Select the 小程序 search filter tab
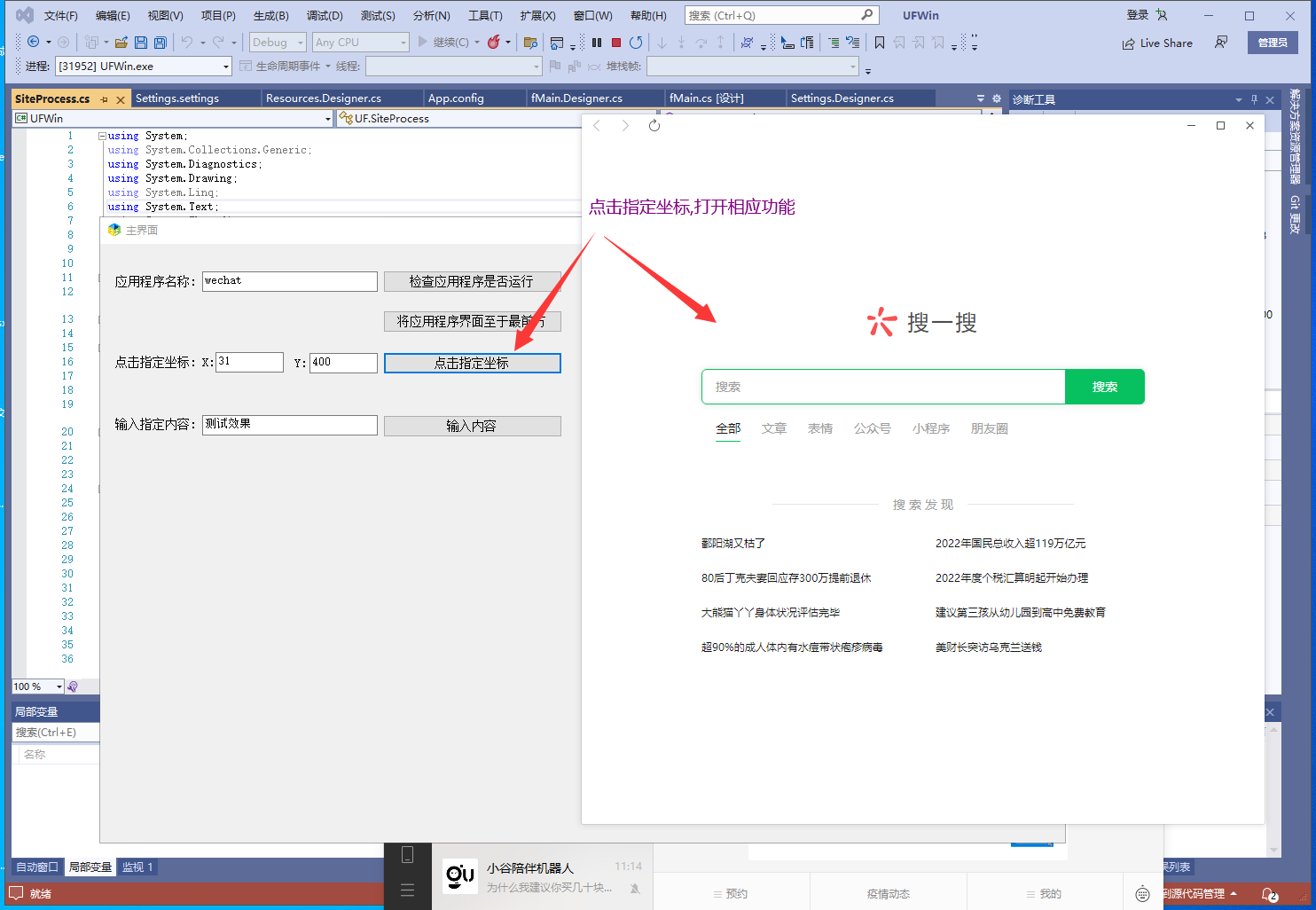 tap(931, 428)
